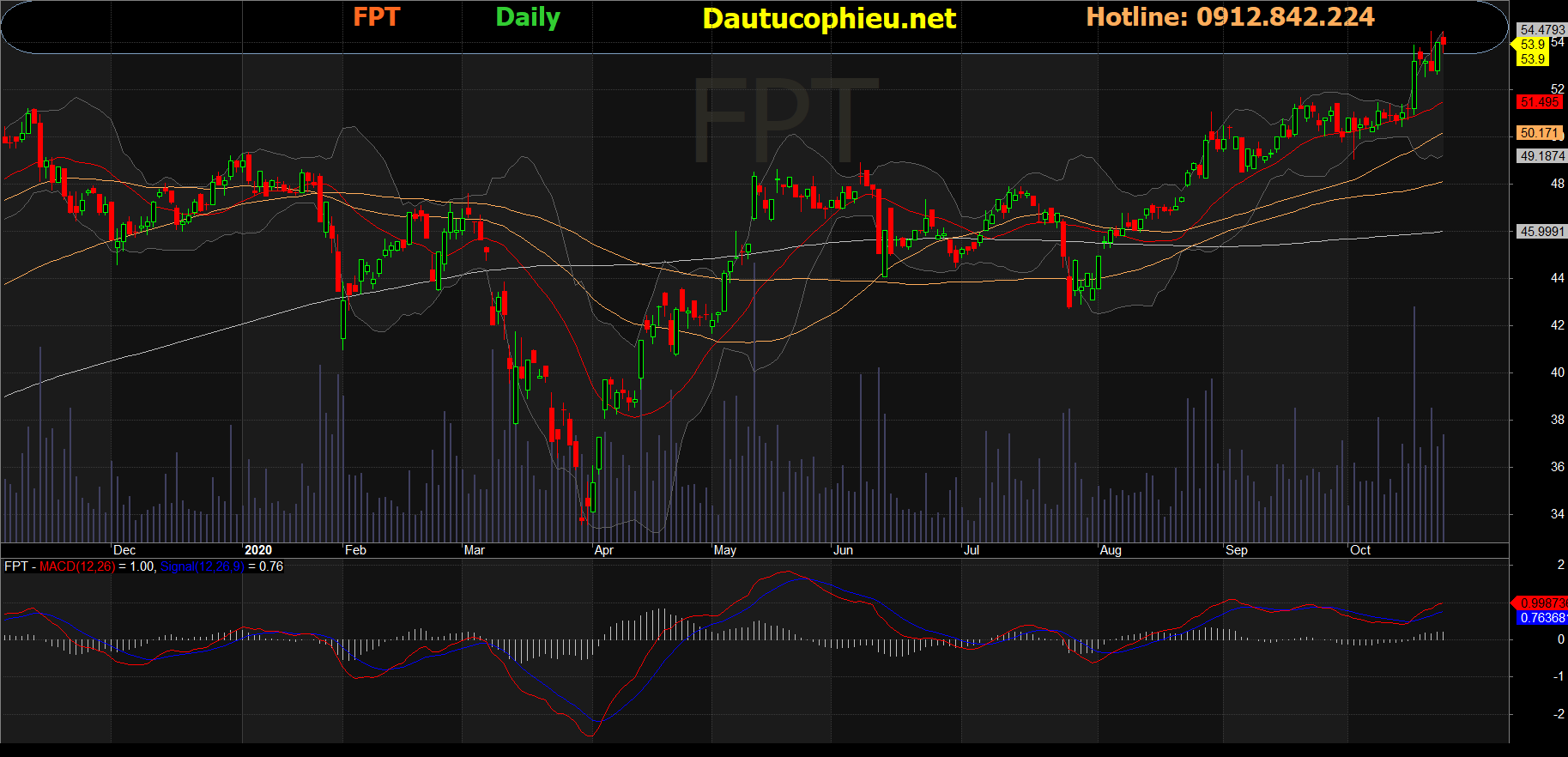
Task: Select the 49.1874 price label
Action: click(1541, 156)
